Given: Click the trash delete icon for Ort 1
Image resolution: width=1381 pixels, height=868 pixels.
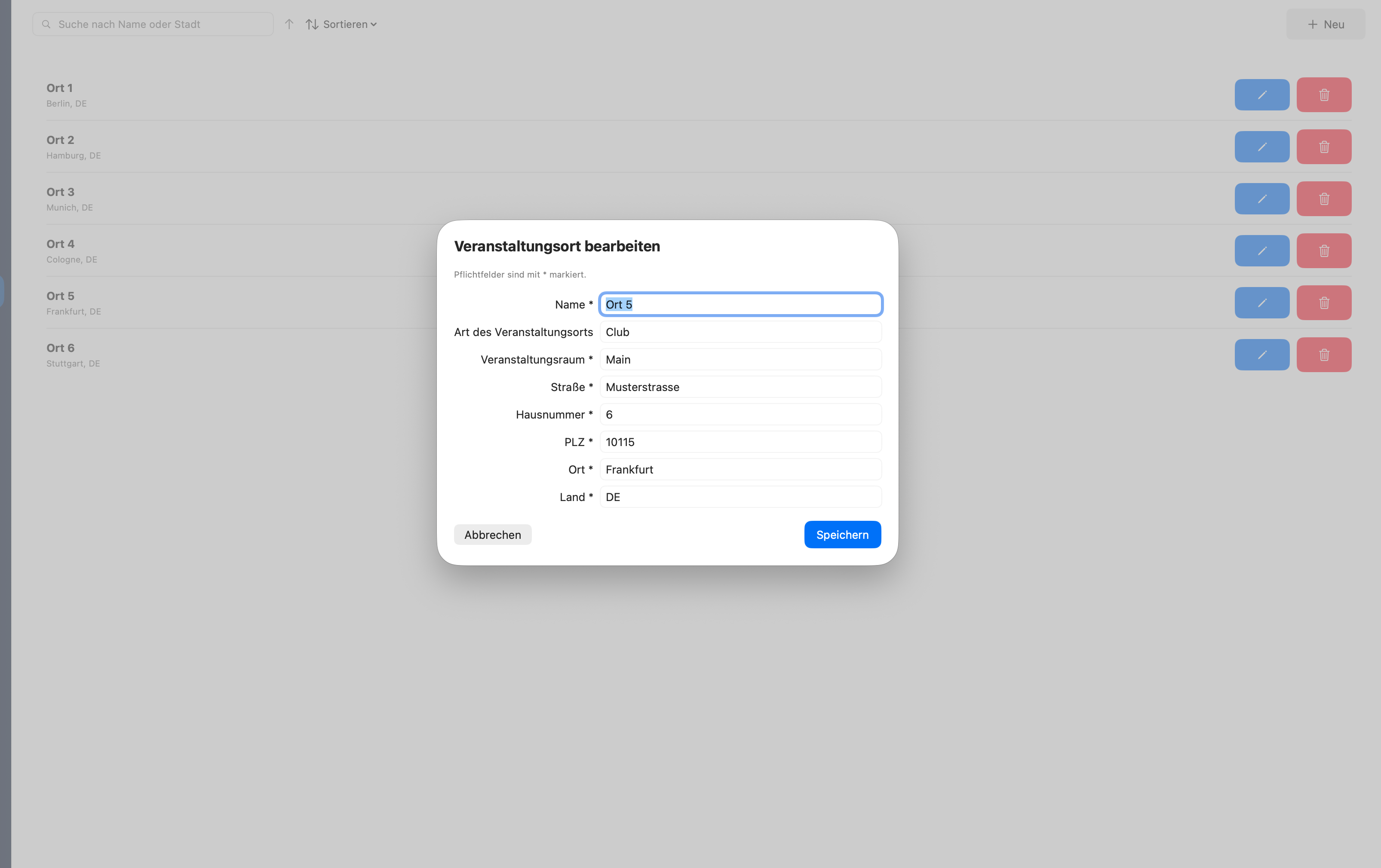Looking at the screenshot, I should click(1324, 95).
